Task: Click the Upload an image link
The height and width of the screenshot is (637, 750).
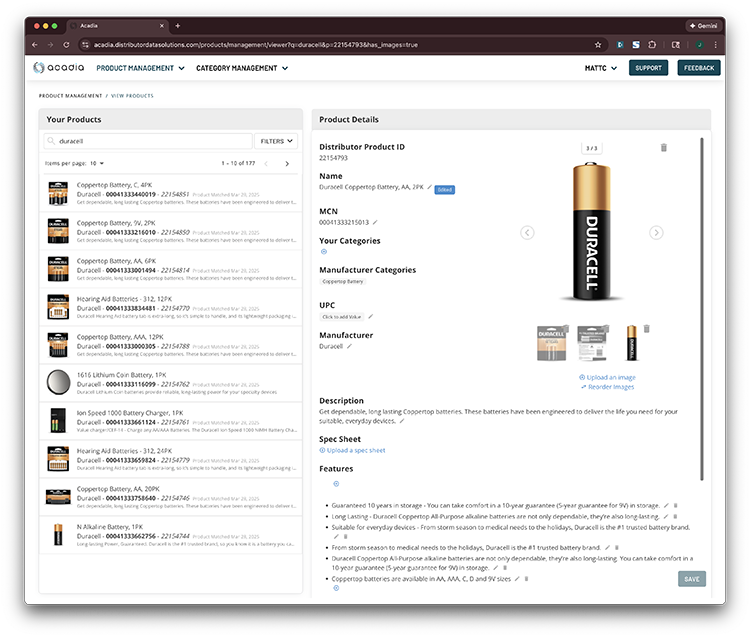Action: coord(607,377)
